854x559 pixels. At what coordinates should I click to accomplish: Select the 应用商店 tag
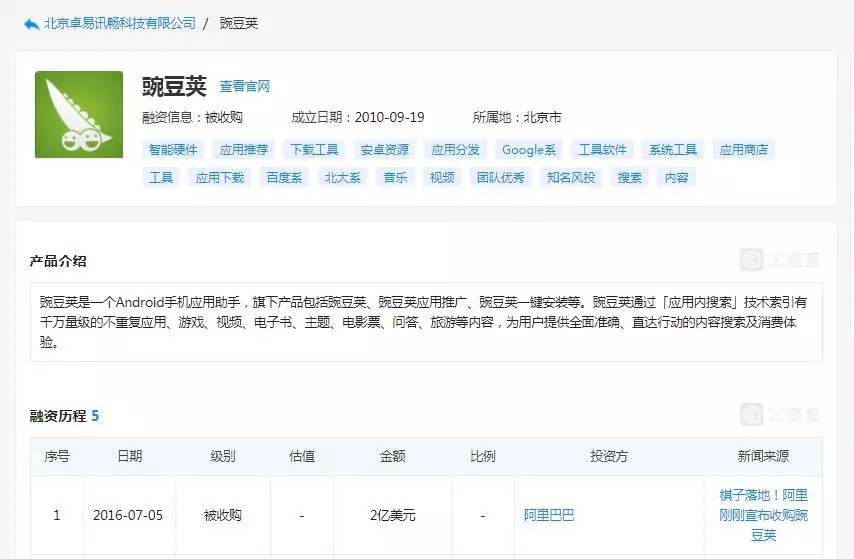click(x=743, y=149)
